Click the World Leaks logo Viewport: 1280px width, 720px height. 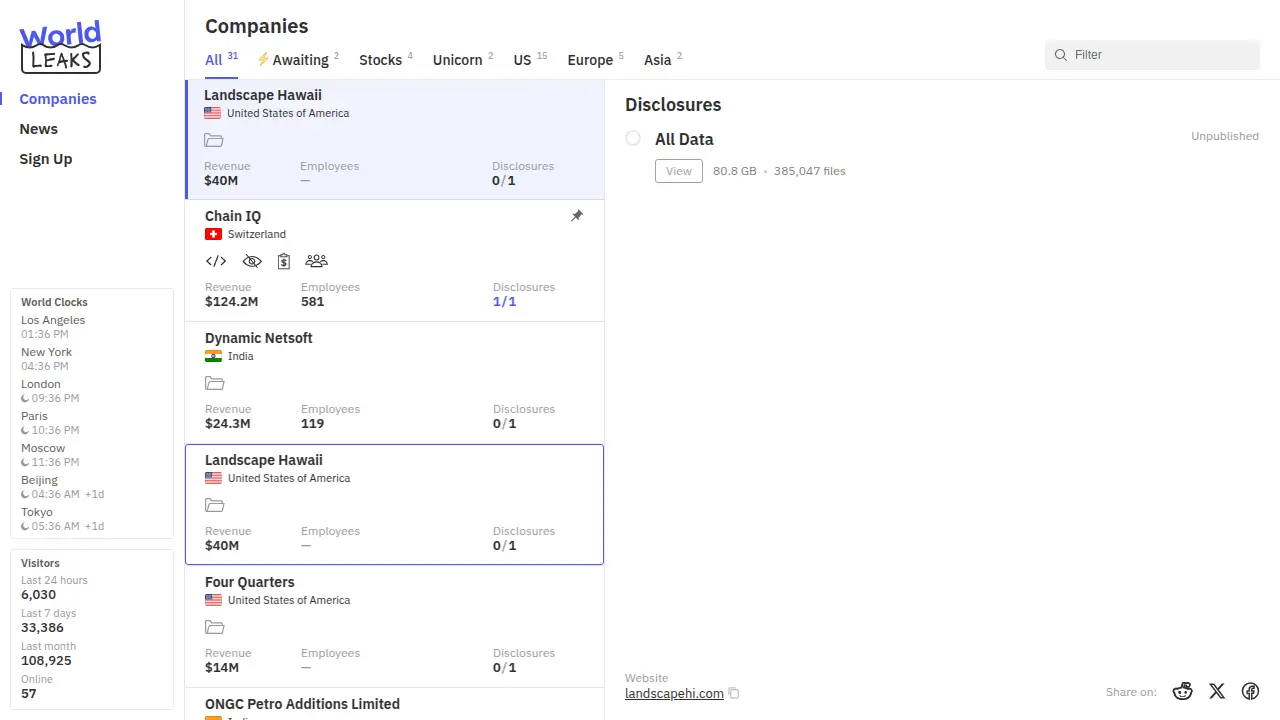pyautogui.click(x=60, y=47)
